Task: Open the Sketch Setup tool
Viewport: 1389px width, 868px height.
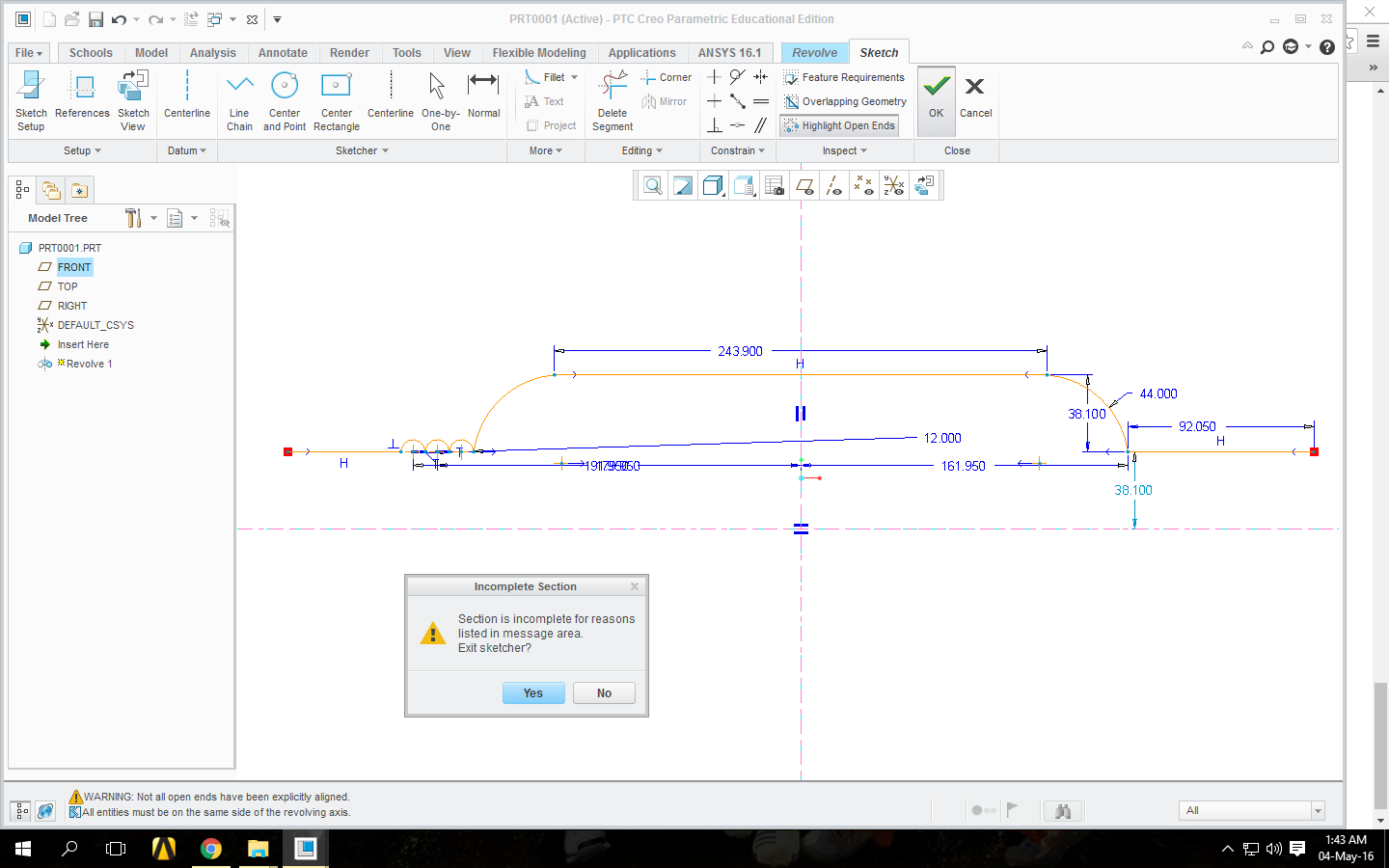Action: (x=31, y=100)
